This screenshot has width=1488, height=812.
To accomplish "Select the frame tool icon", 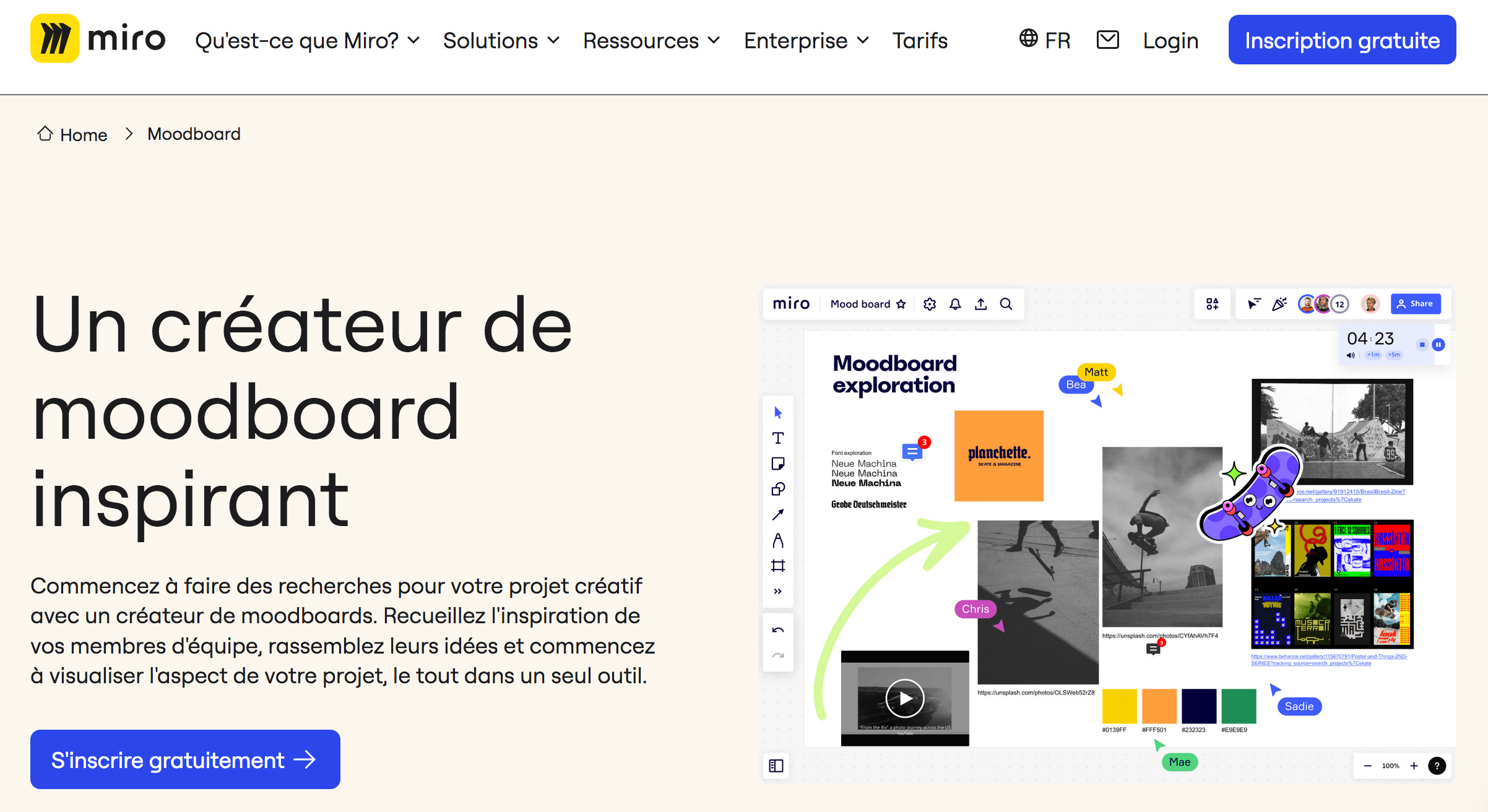I will point(778,566).
